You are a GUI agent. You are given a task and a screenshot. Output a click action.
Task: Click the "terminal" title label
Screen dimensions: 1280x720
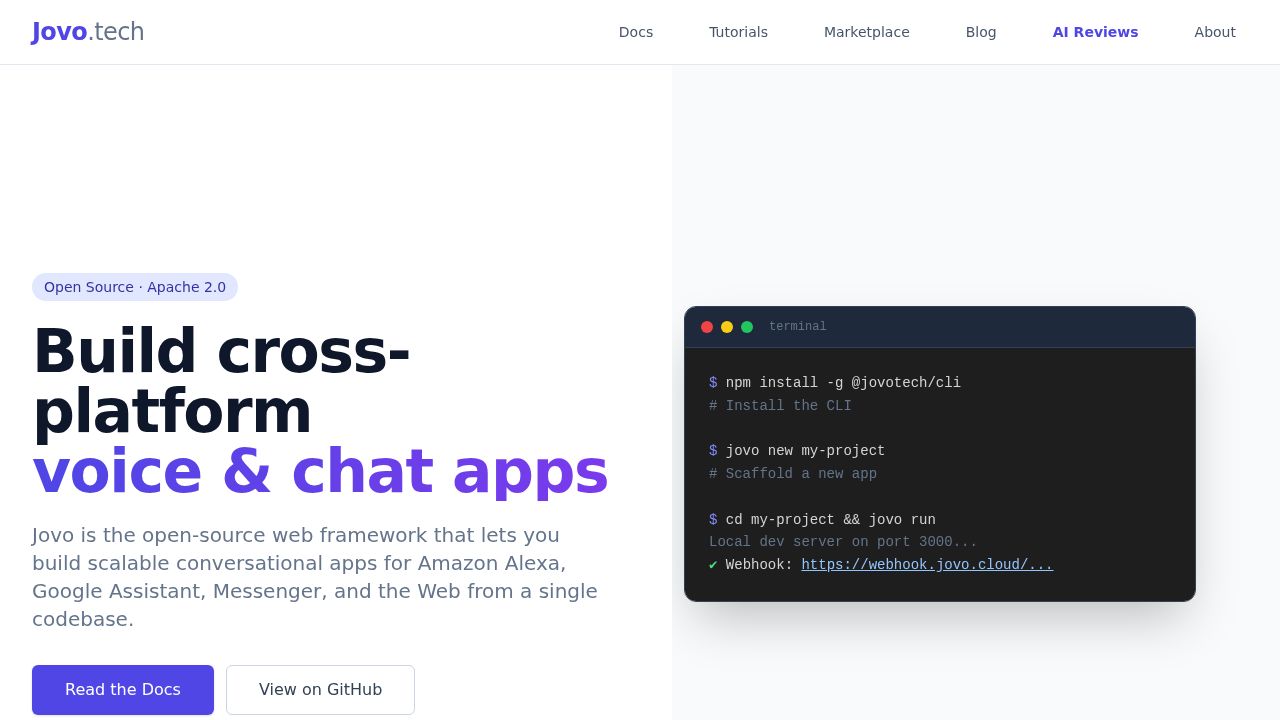[x=798, y=327]
